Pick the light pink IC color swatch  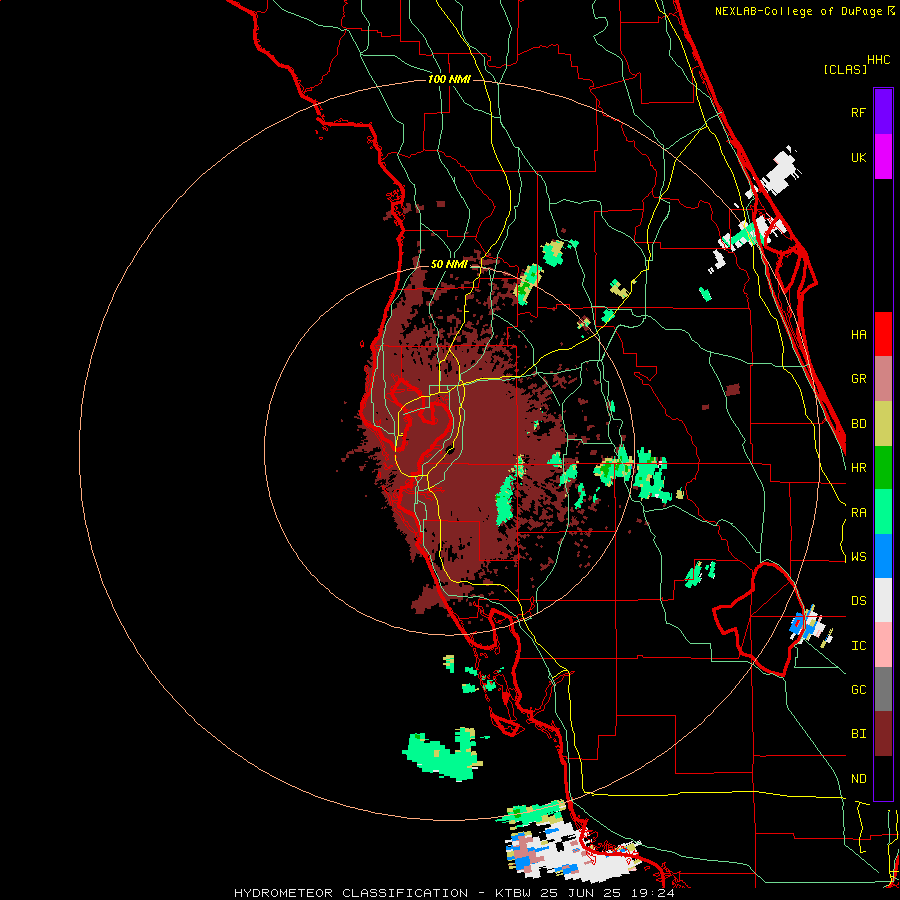[x=883, y=645]
